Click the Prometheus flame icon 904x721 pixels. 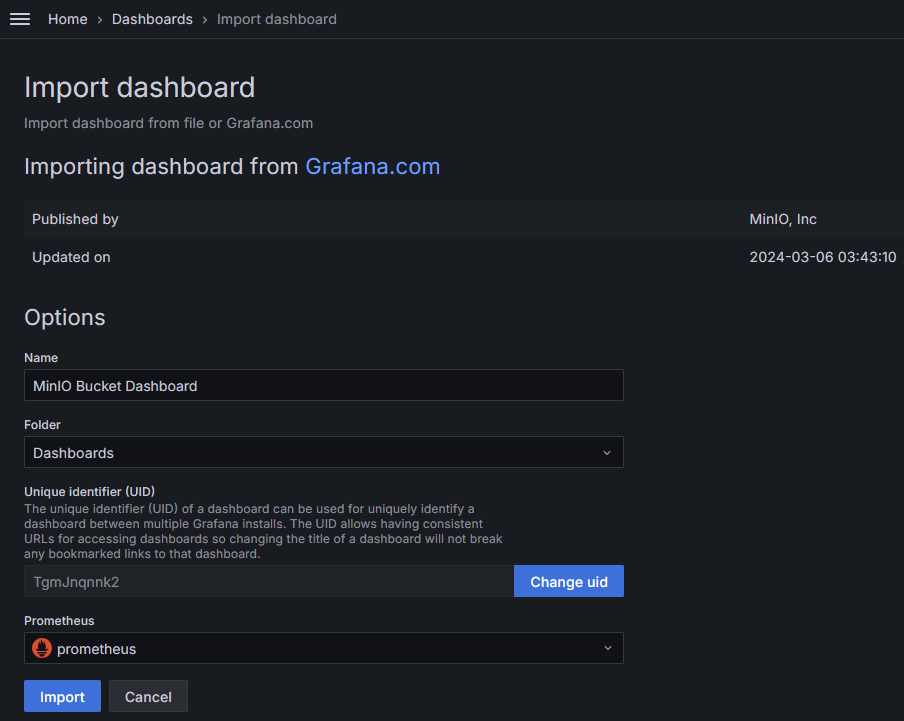click(x=42, y=648)
